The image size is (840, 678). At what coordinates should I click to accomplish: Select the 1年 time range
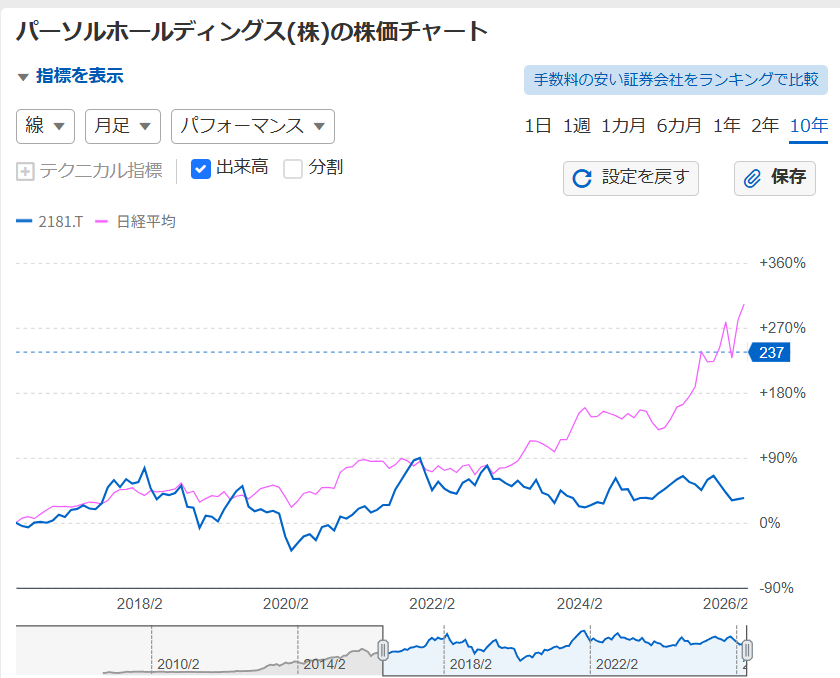(x=726, y=126)
